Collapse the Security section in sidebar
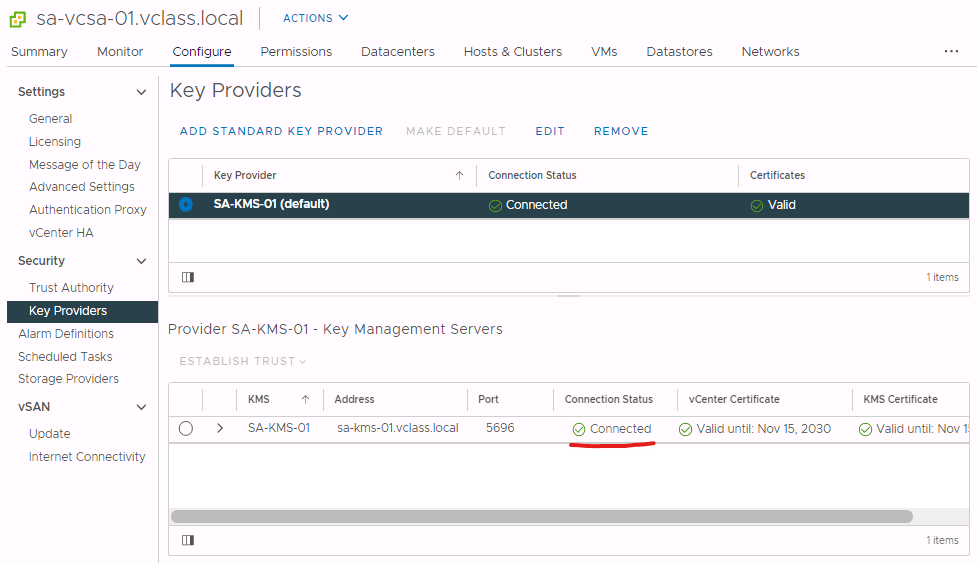 (141, 261)
